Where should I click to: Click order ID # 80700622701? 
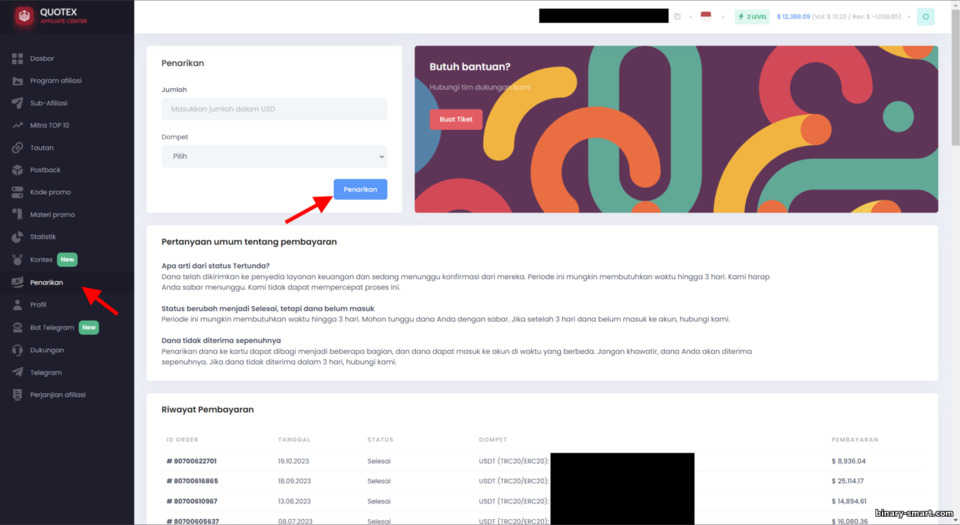tap(192, 461)
